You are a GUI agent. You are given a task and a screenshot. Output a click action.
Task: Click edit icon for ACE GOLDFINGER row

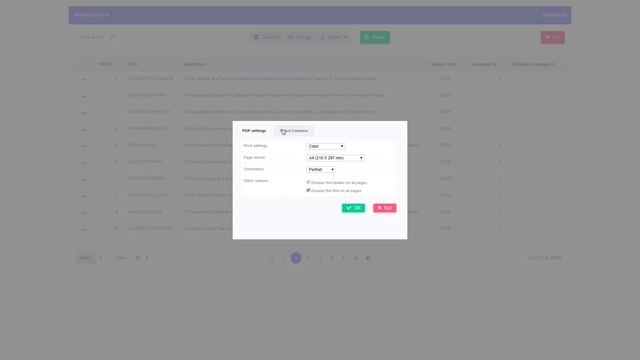pyautogui.click(x=84, y=96)
